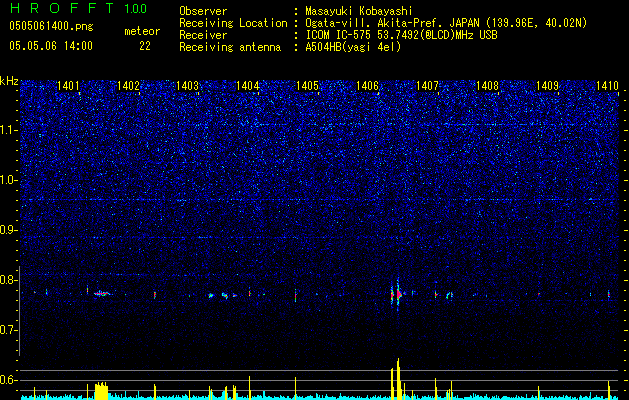Click the tallest yellow power peak in bottom graph

click(x=398, y=379)
